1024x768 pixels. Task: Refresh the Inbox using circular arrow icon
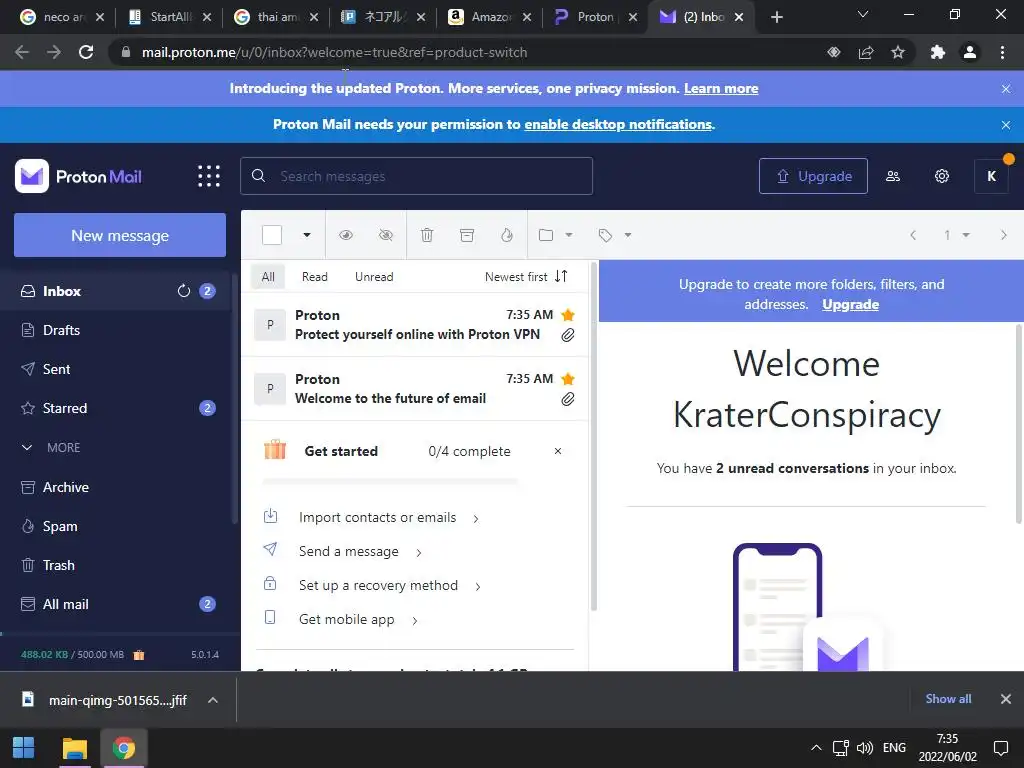click(x=184, y=291)
